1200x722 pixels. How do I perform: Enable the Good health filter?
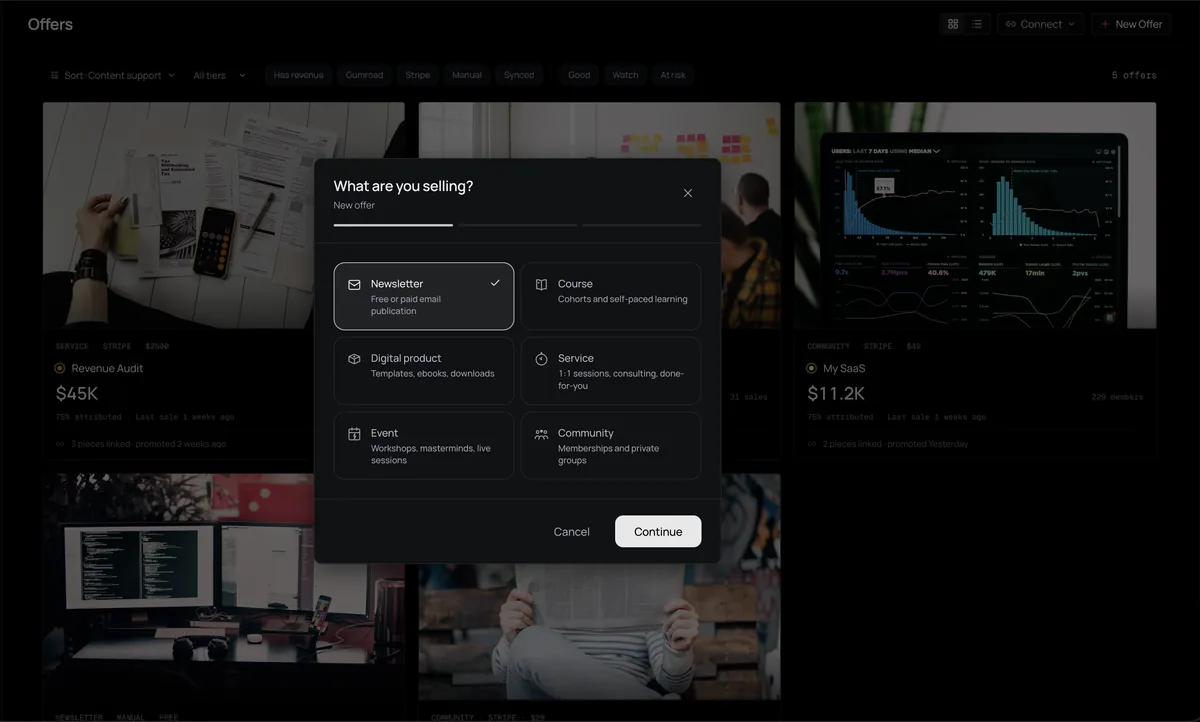(x=579, y=75)
